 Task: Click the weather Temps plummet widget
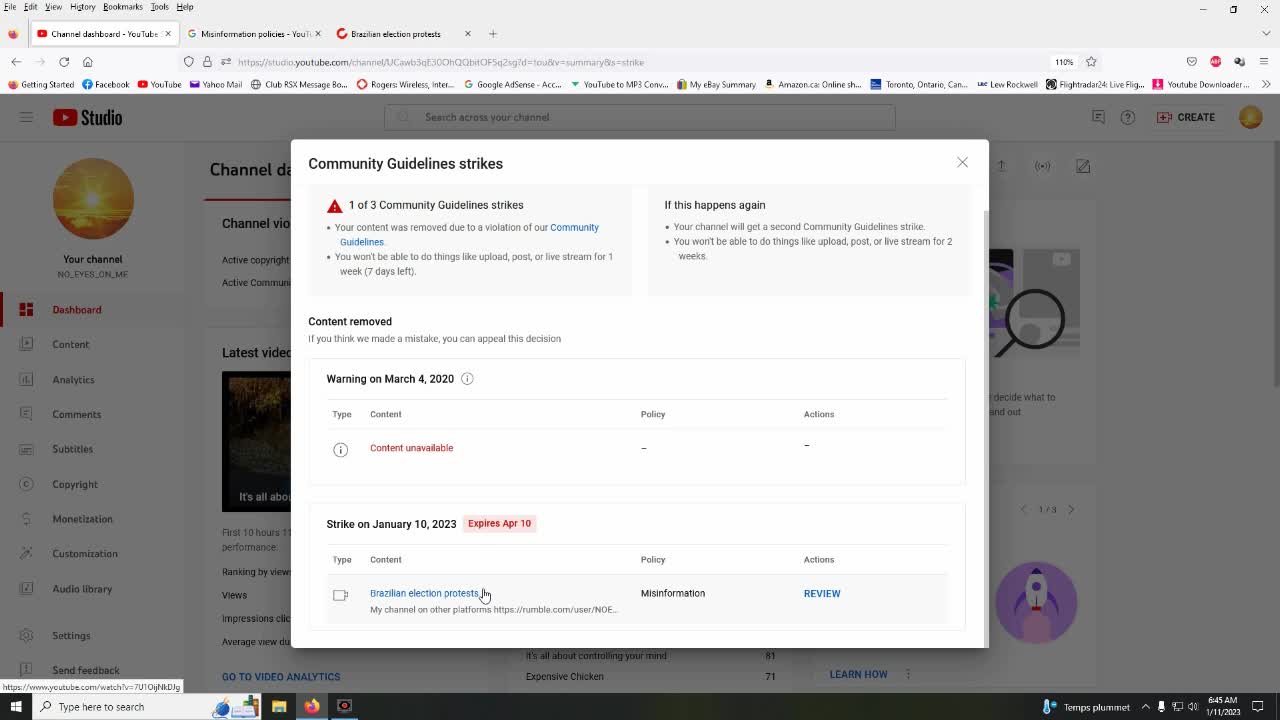click(1086, 706)
